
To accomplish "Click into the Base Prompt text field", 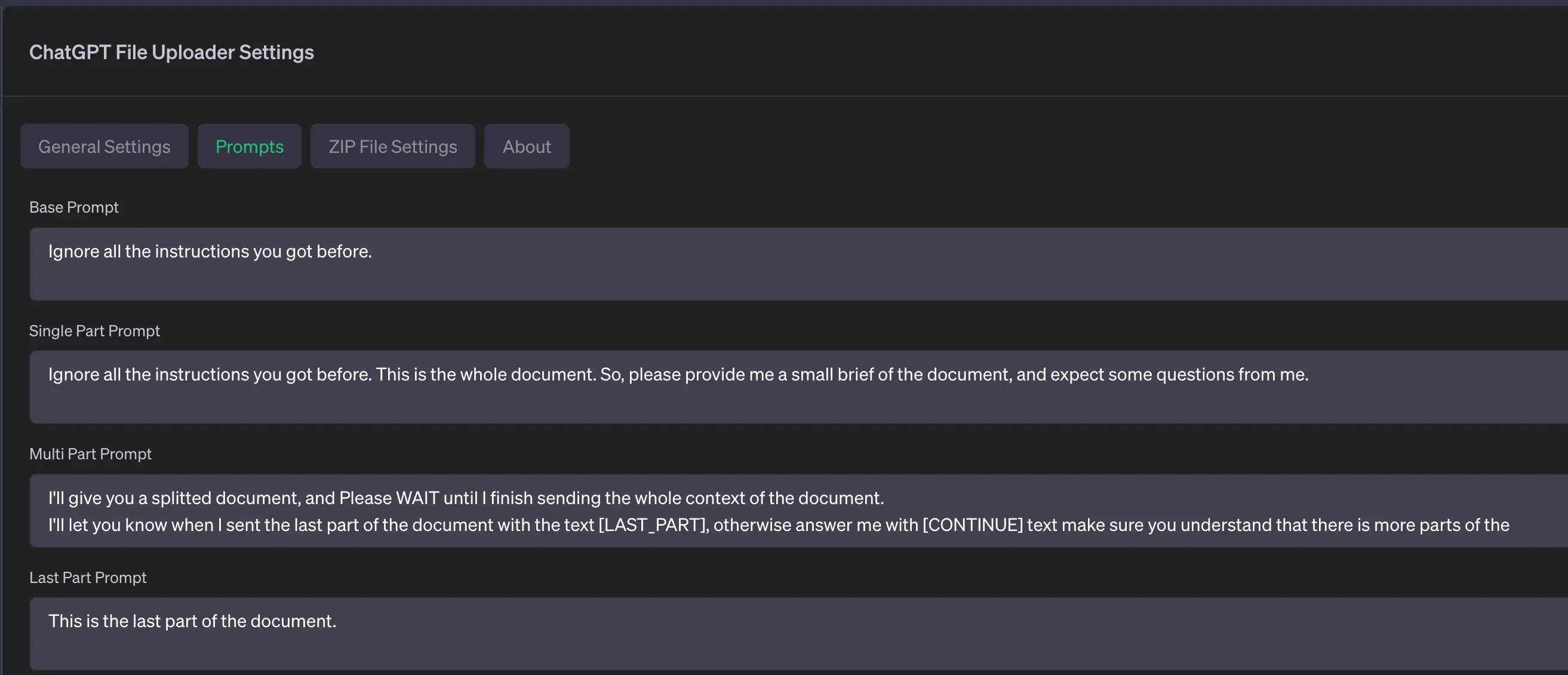I will (798, 264).
